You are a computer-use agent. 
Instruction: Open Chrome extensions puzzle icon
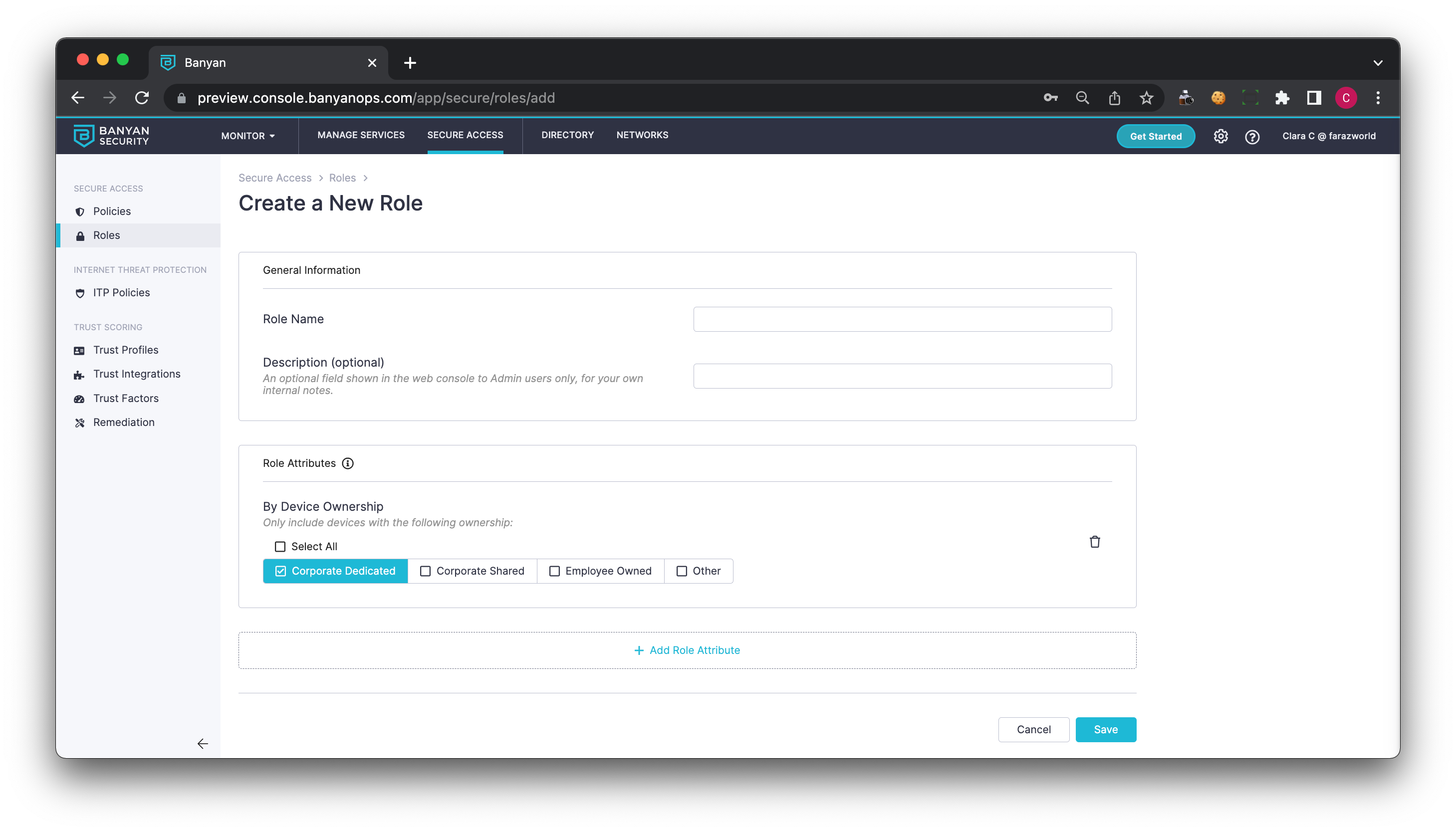tap(1282, 98)
